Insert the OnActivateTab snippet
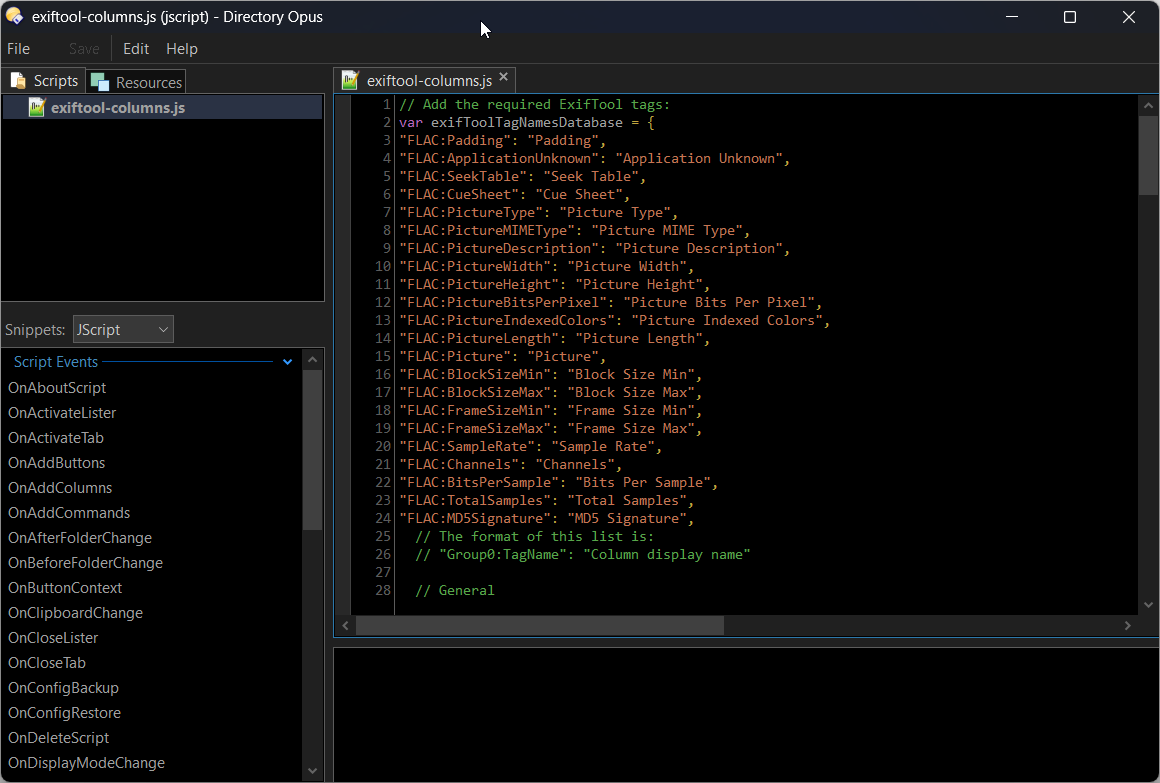The width and height of the screenshot is (1160, 783). click(x=55, y=438)
